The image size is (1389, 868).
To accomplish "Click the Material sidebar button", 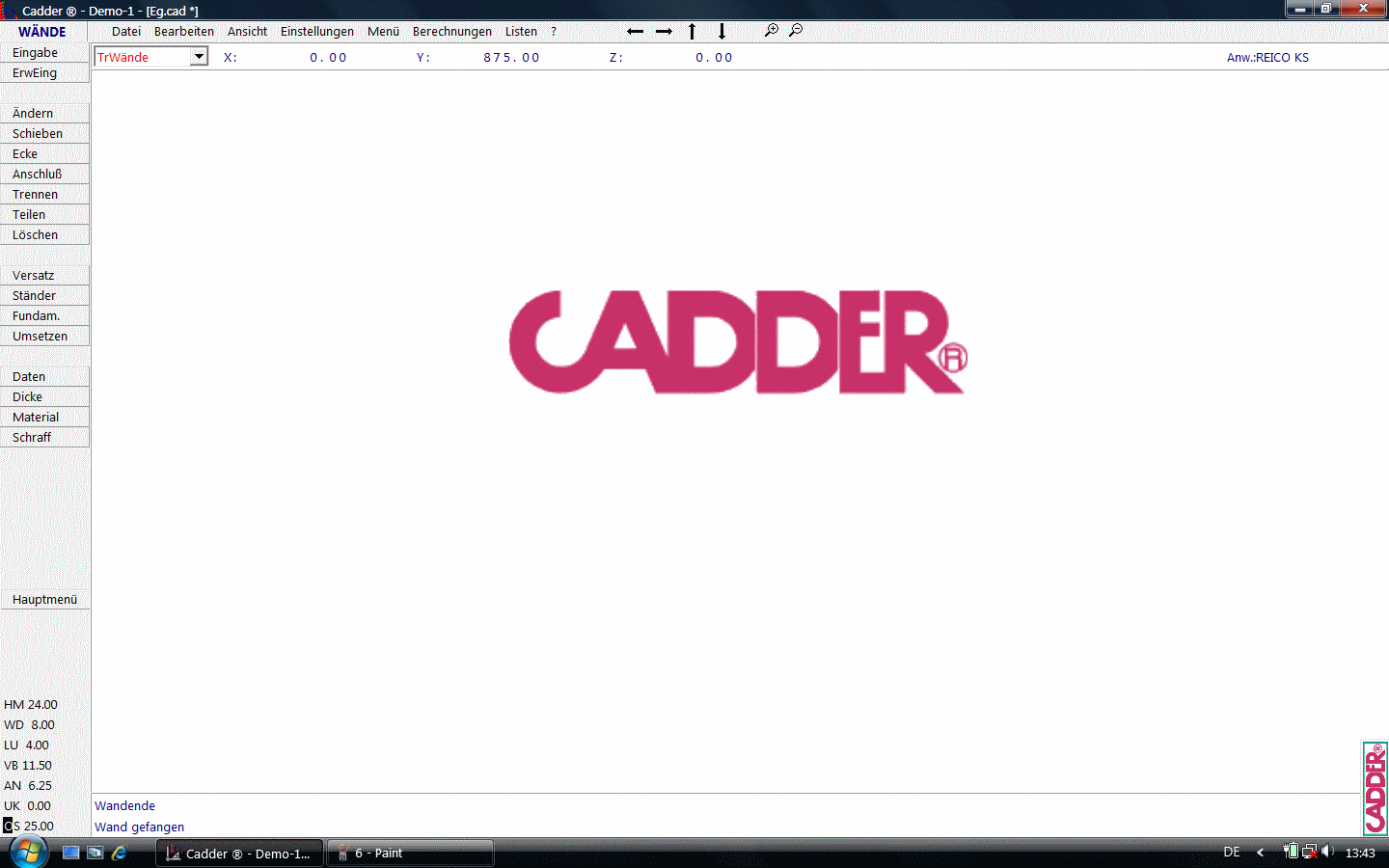I will pos(45,418).
